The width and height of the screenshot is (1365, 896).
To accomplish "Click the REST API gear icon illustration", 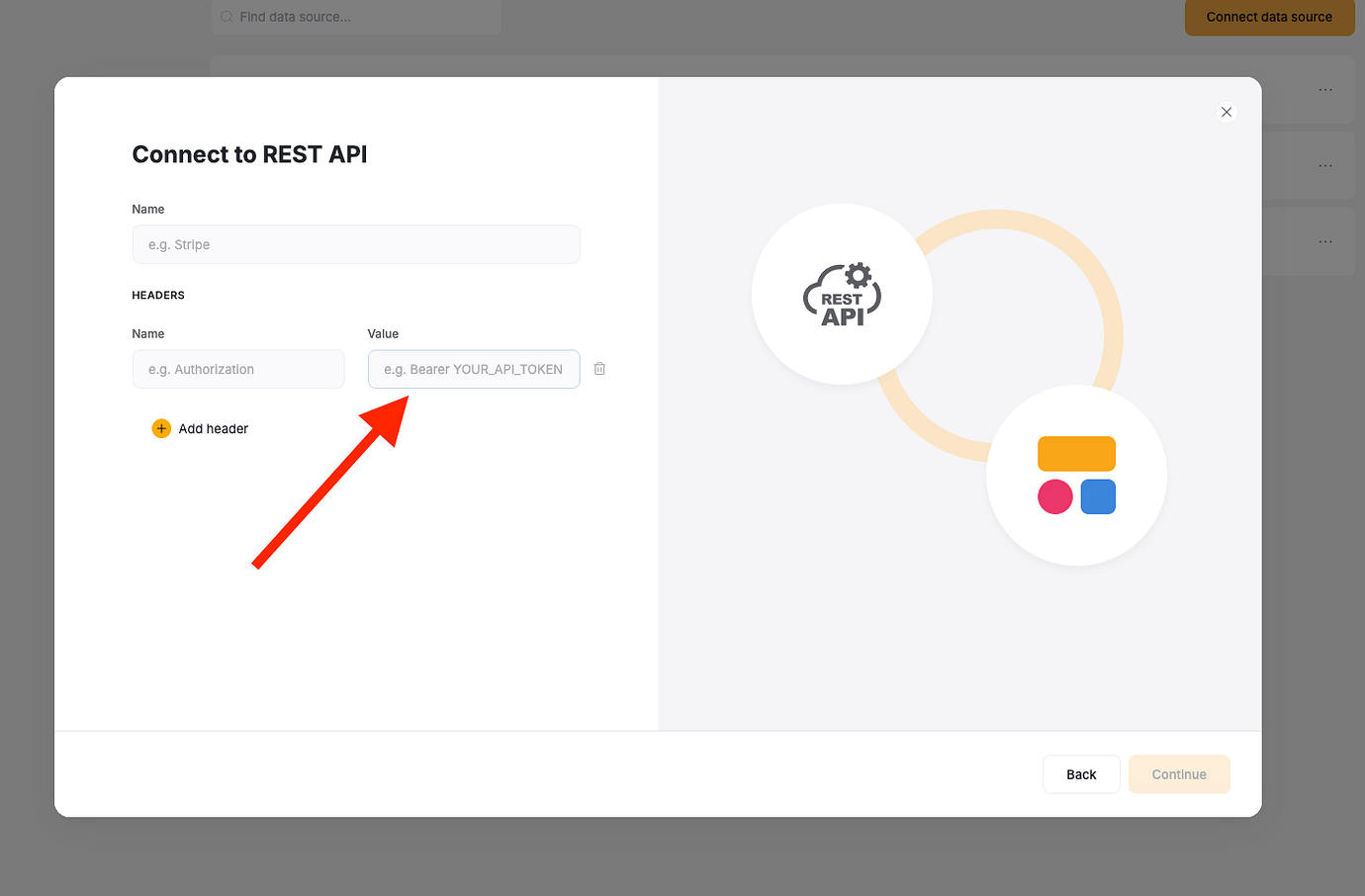I will click(842, 294).
